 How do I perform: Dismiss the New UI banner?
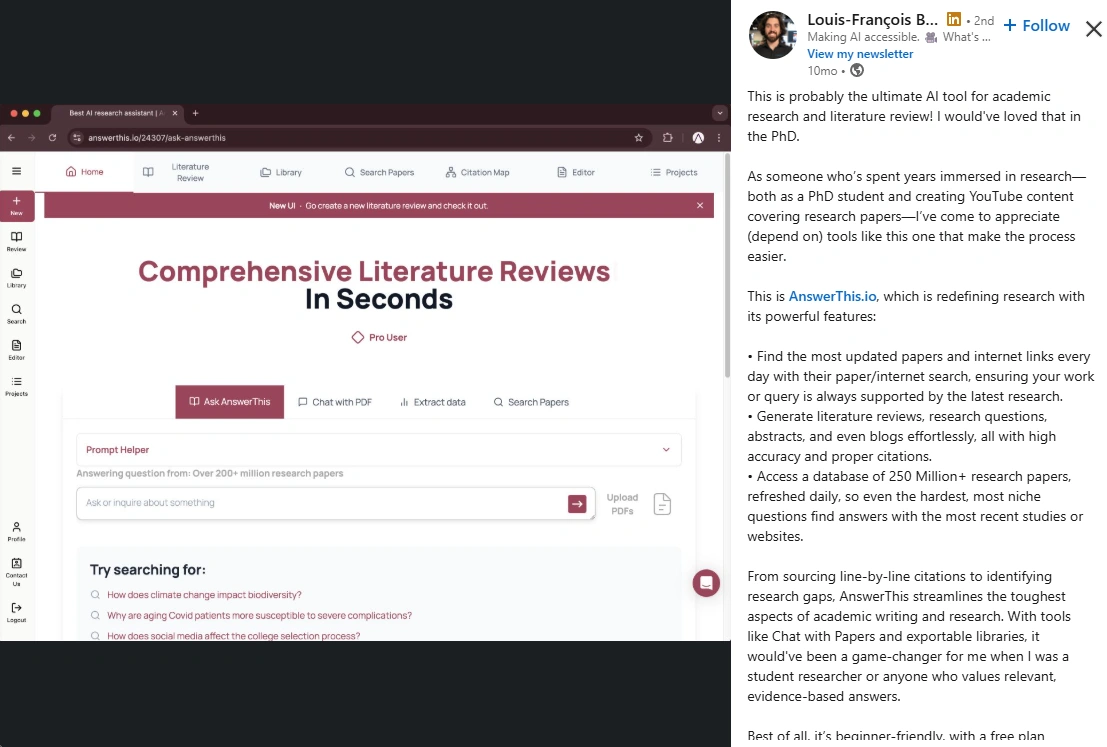click(x=700, y=205)
